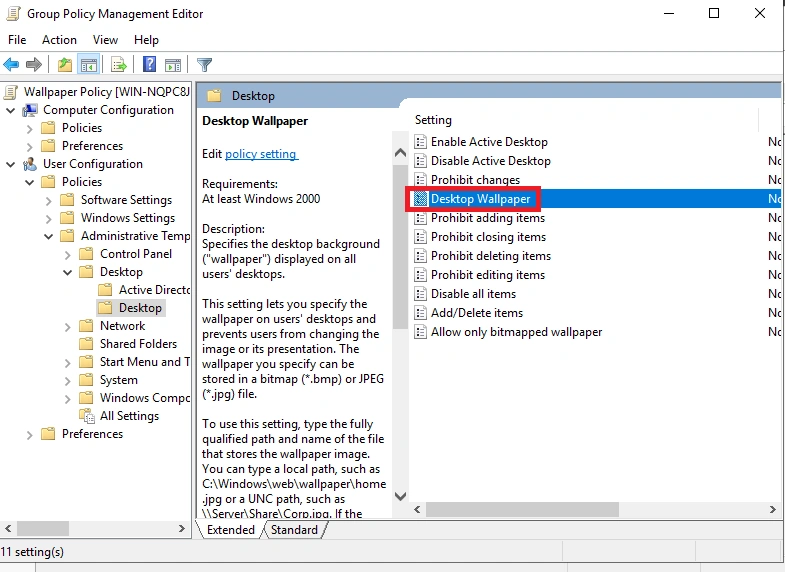This screenshot has width=785, height=572.
Task: Click the Export List toolbar icon
Action: click(x=119, y=65)
